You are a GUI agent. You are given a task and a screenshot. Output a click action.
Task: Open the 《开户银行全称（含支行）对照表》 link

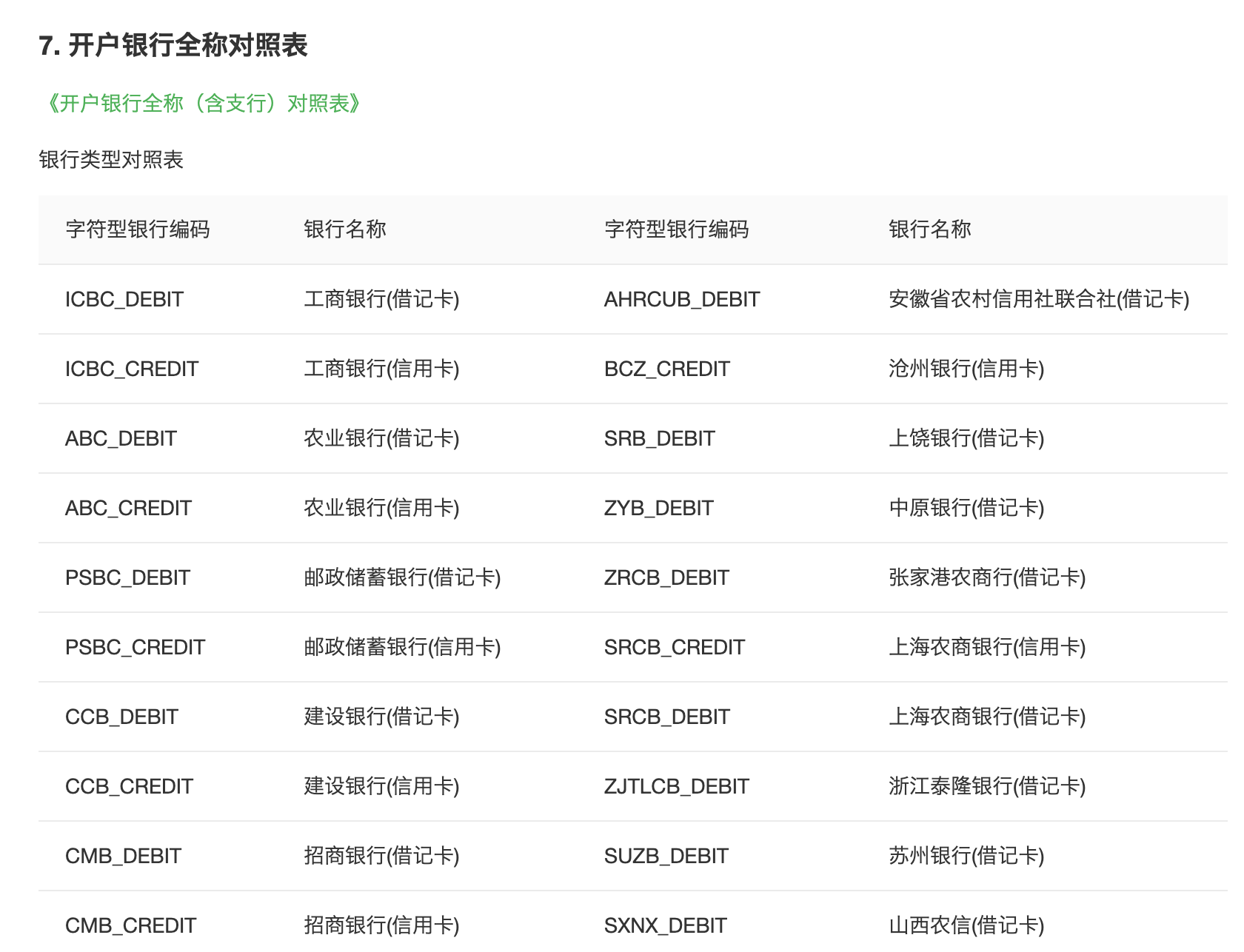click(x=203, y=104)
